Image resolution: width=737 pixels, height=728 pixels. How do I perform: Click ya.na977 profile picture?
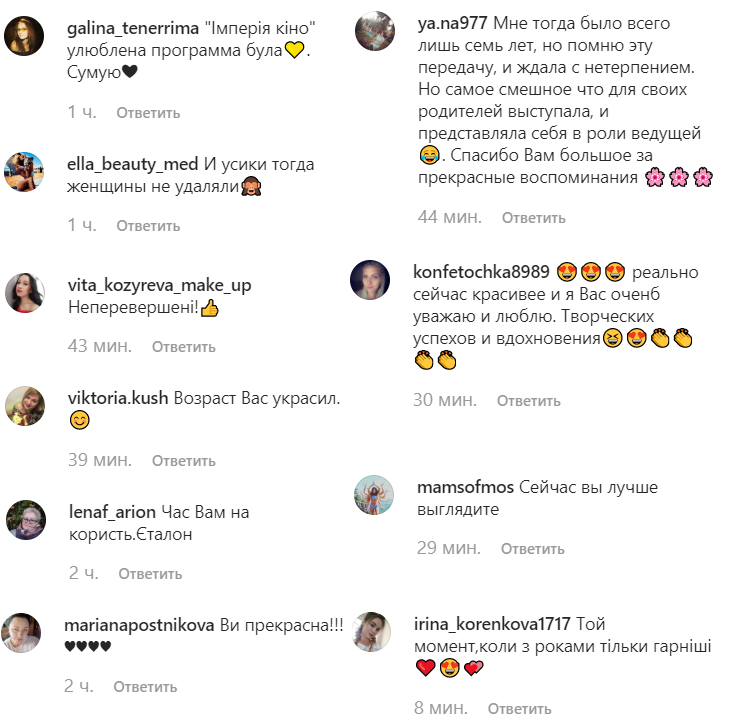375,31
